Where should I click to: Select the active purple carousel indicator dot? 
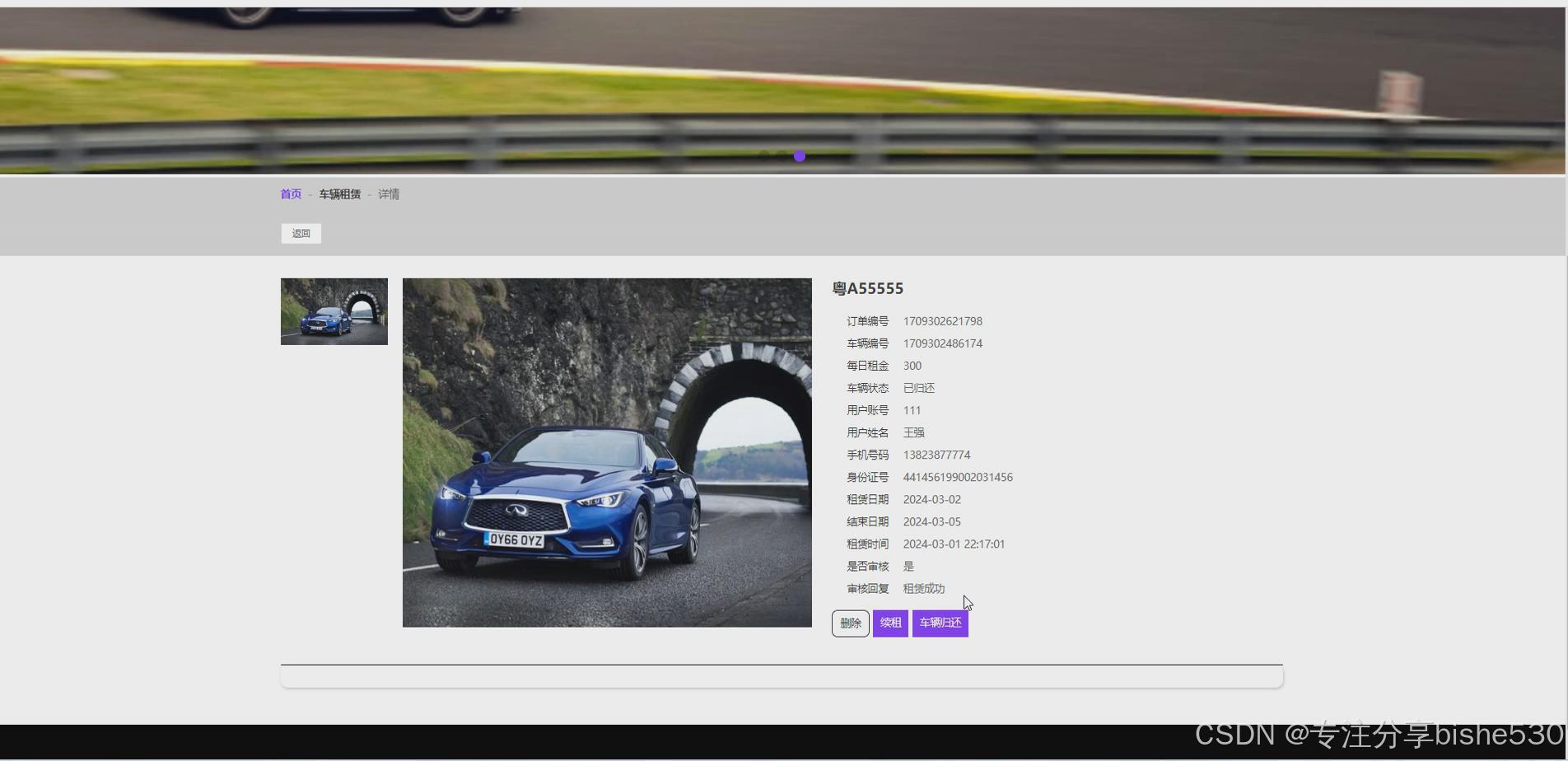click(x=798, y=156)
